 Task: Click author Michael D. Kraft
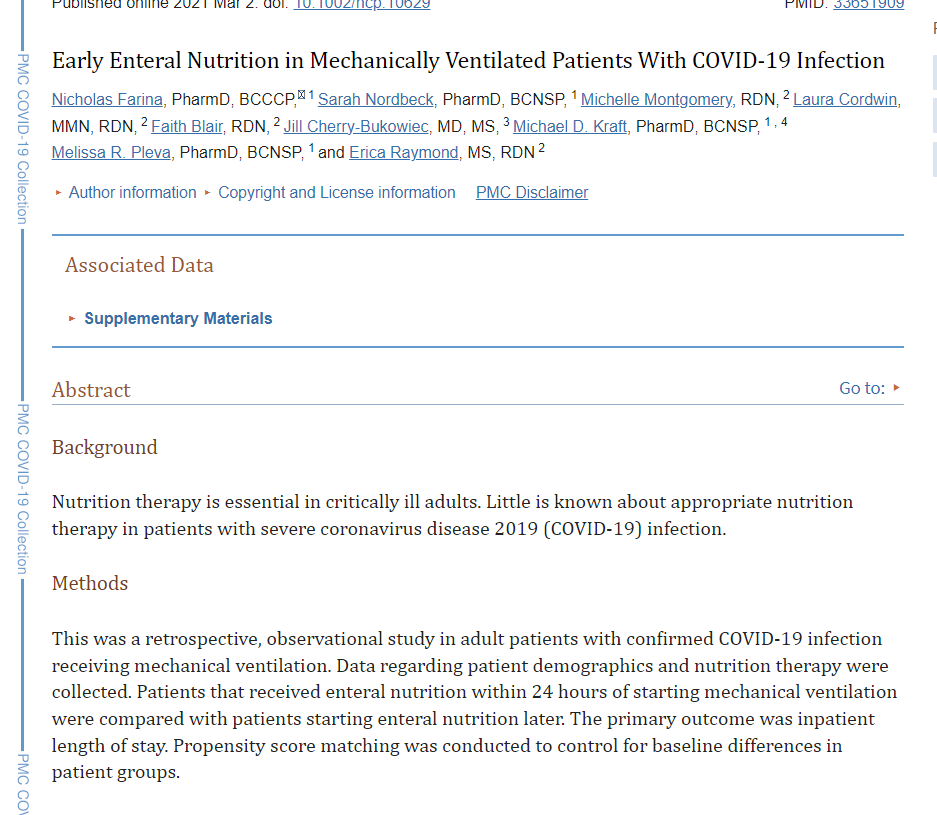tap(570, 126)
